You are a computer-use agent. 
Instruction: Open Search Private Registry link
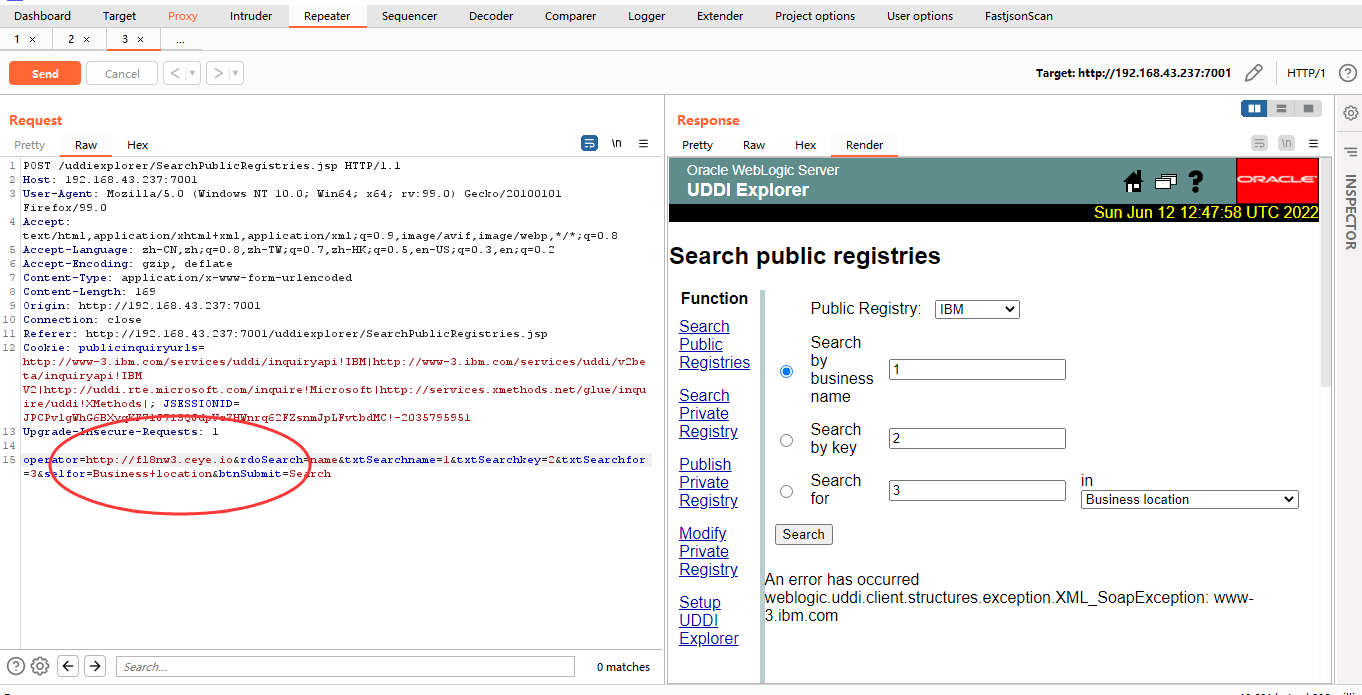(708, 413)
